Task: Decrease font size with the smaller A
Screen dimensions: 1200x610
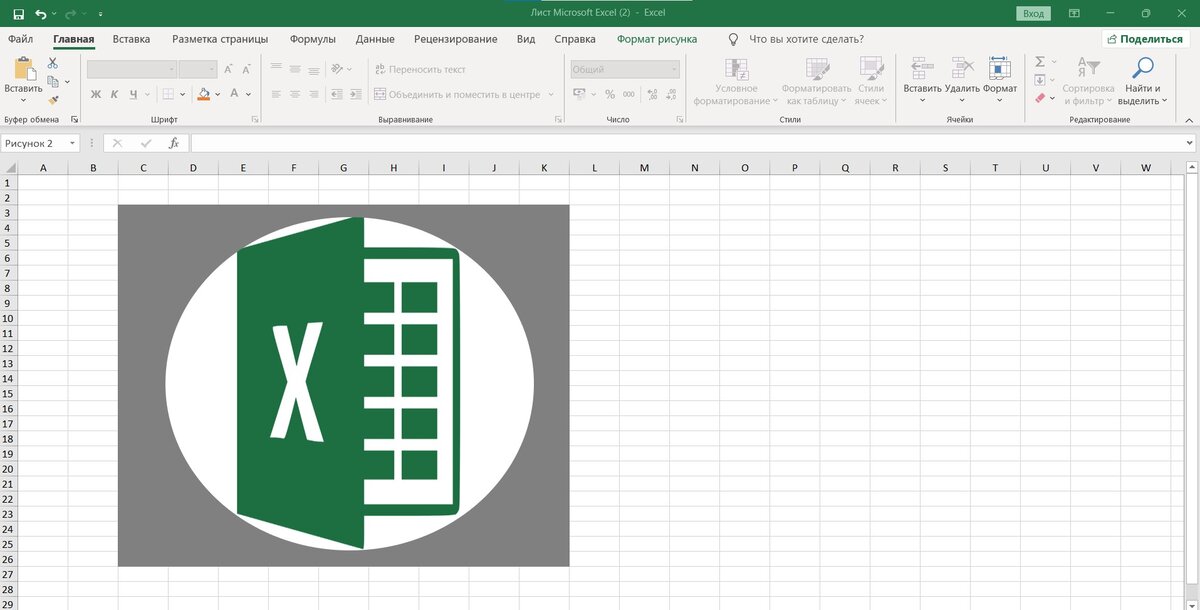Action: pyautogui.click(x=247, y=69)
